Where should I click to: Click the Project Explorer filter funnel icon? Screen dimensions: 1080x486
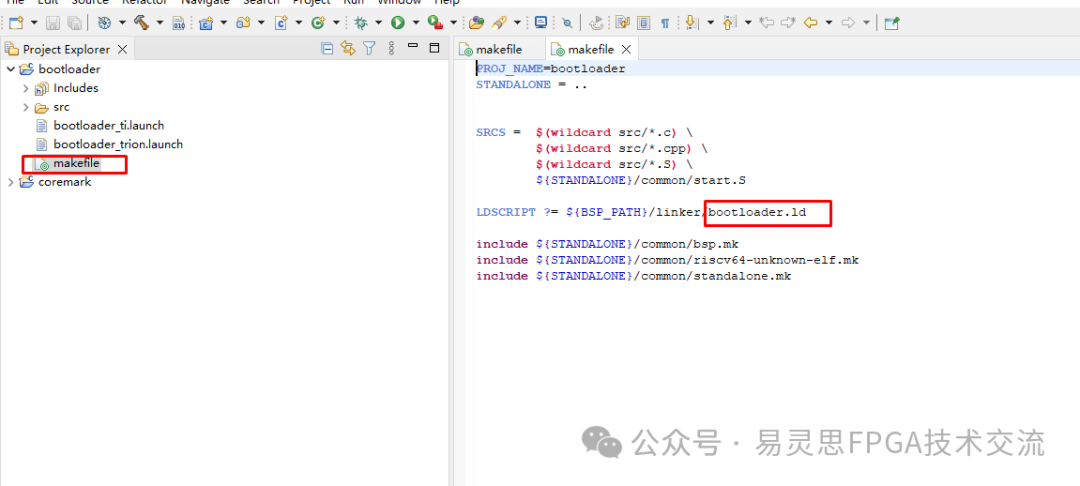(x=369, y=48)
